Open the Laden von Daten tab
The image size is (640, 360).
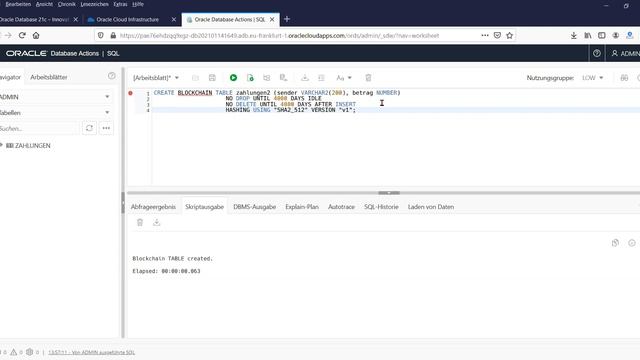(x=431, y=207)
